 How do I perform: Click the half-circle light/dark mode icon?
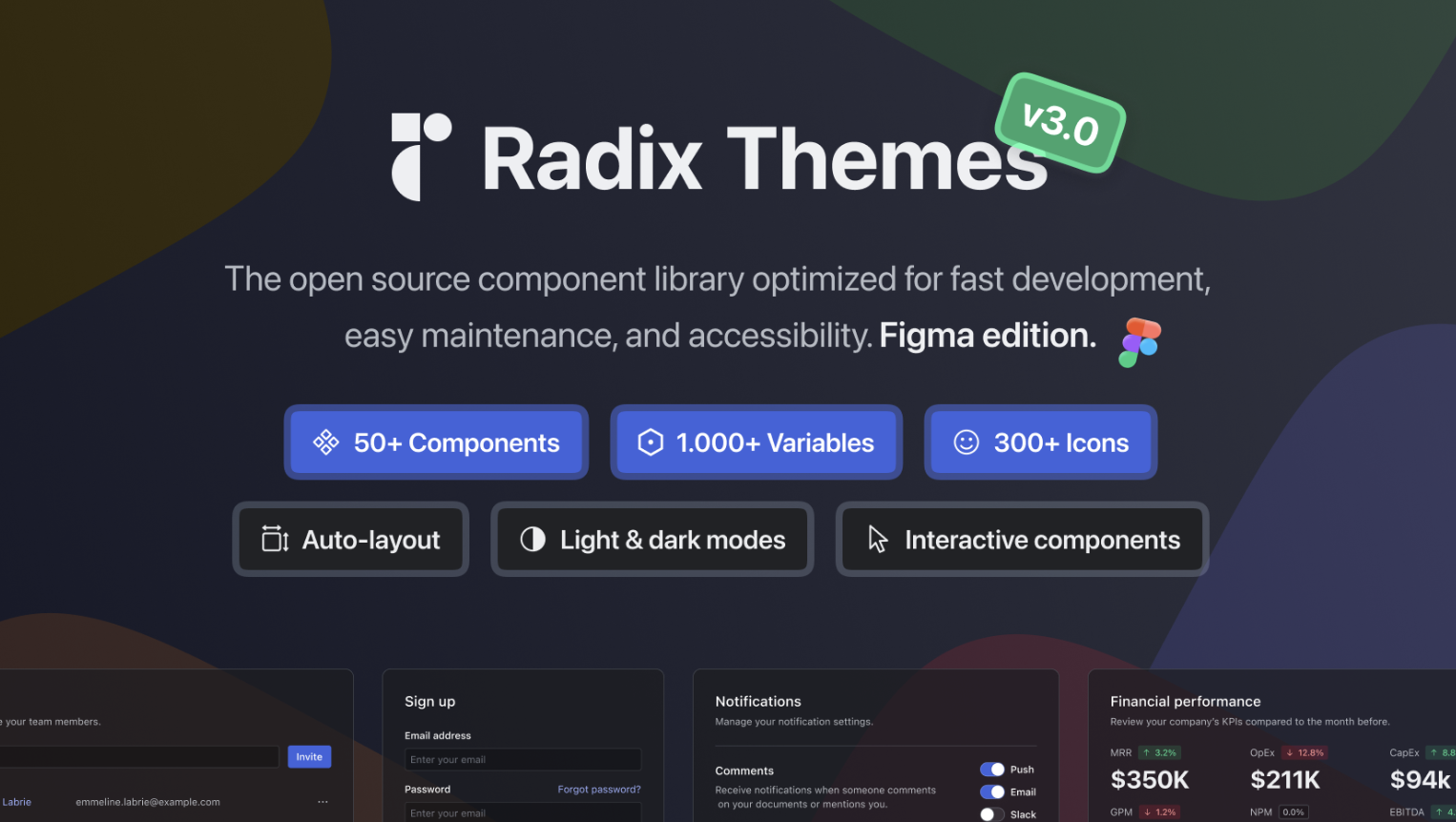pos(532,540)
